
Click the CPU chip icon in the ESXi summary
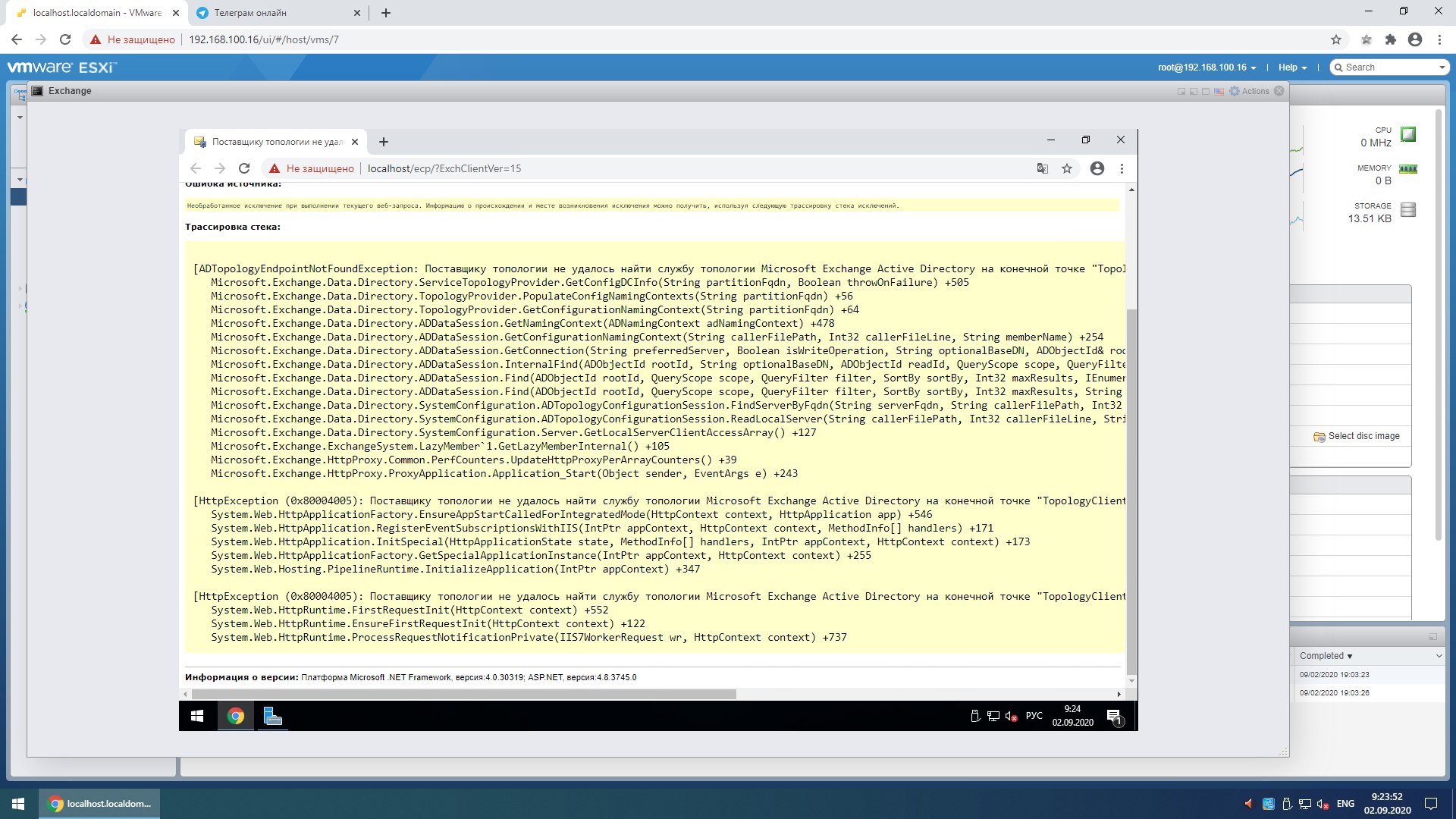[x=1408, y=134]
